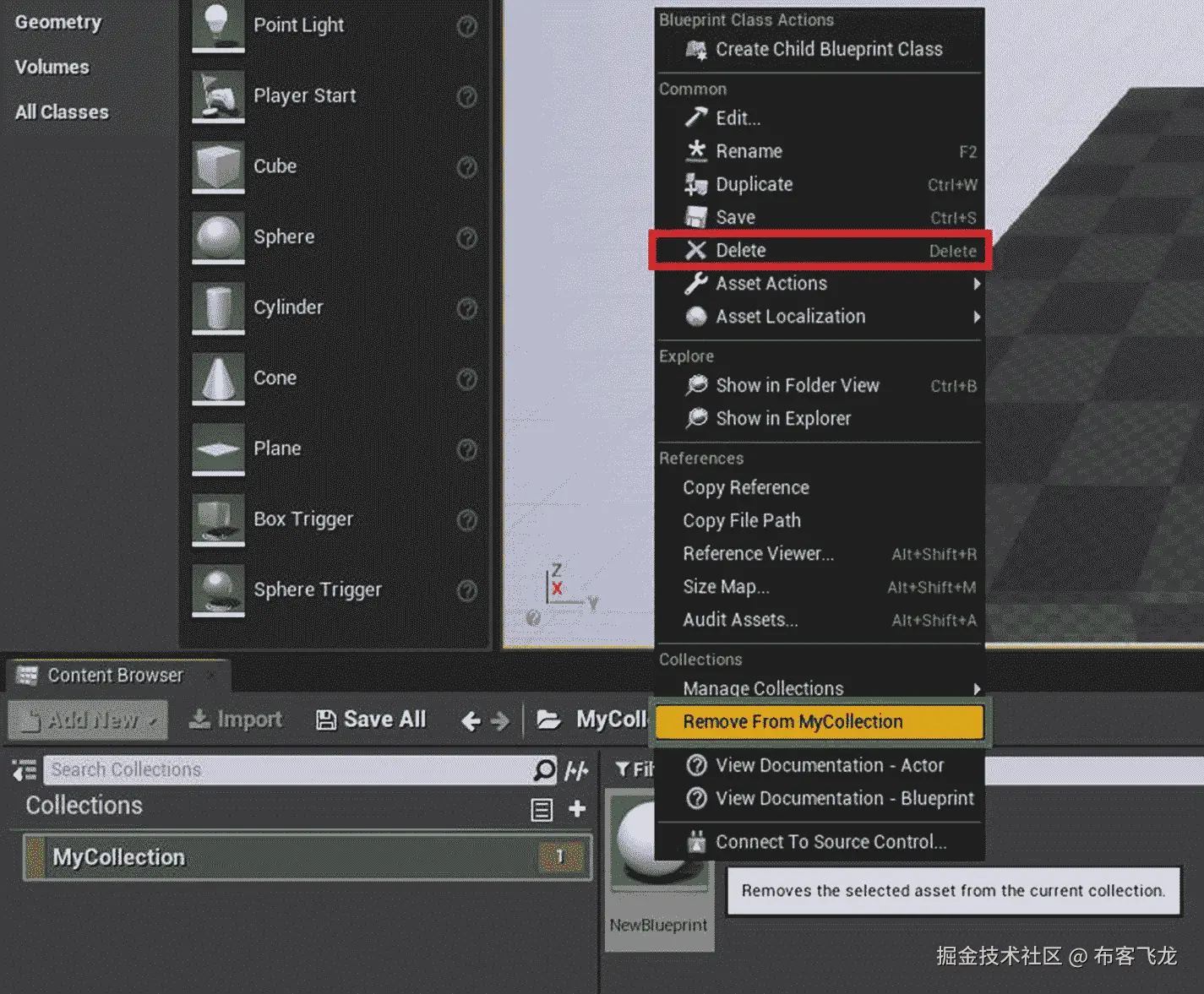The width and height of the screenshot is (1204, 994).
Task: Choose Create Child Blueprint Class
Action: [x=820, y=49]
